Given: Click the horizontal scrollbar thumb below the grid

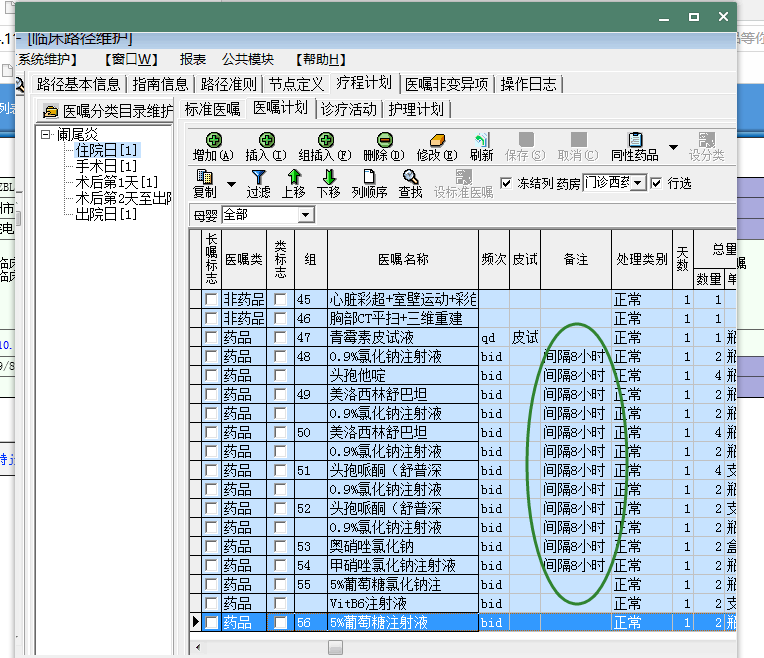Looking at the screenshot, I should coord(335,647).
